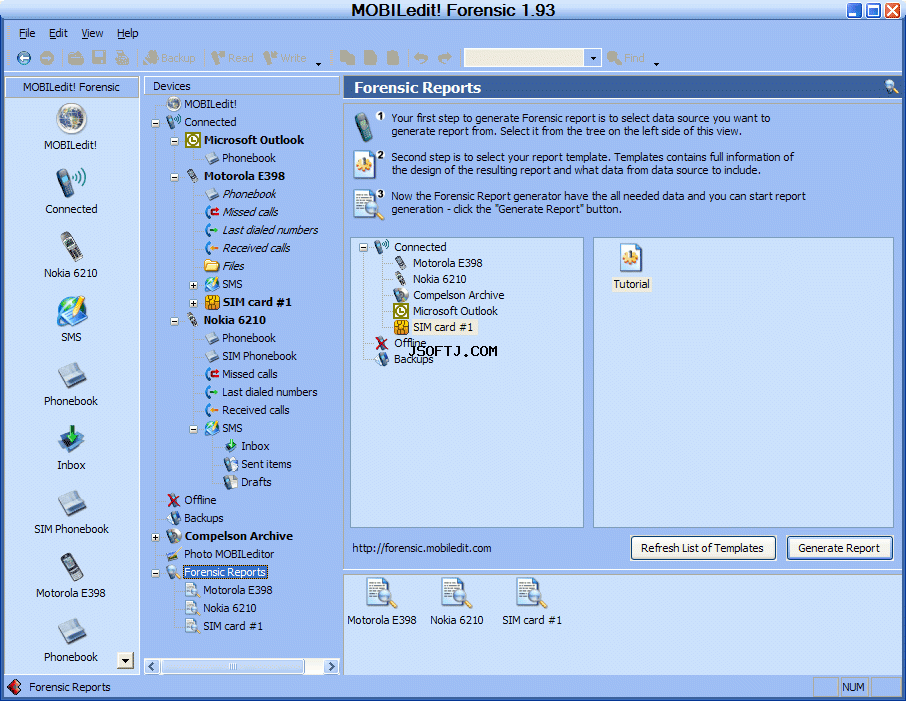Select Missed calls under Motorola E398

(x=250, y=212)
